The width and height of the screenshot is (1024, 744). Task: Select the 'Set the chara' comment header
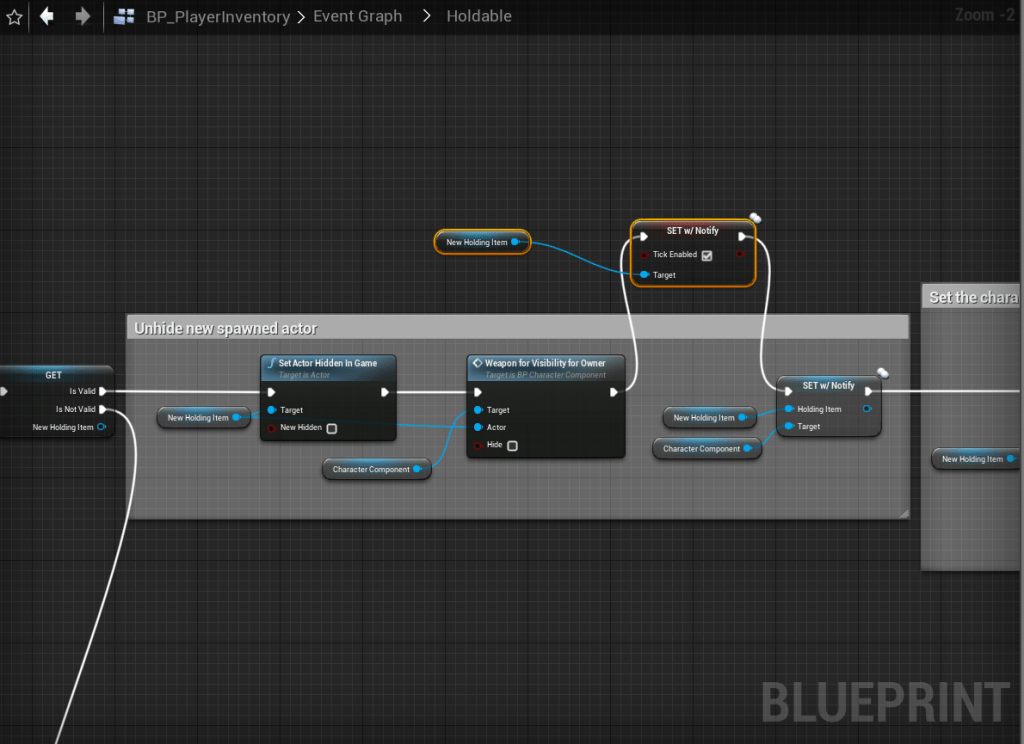coord(971,298)
